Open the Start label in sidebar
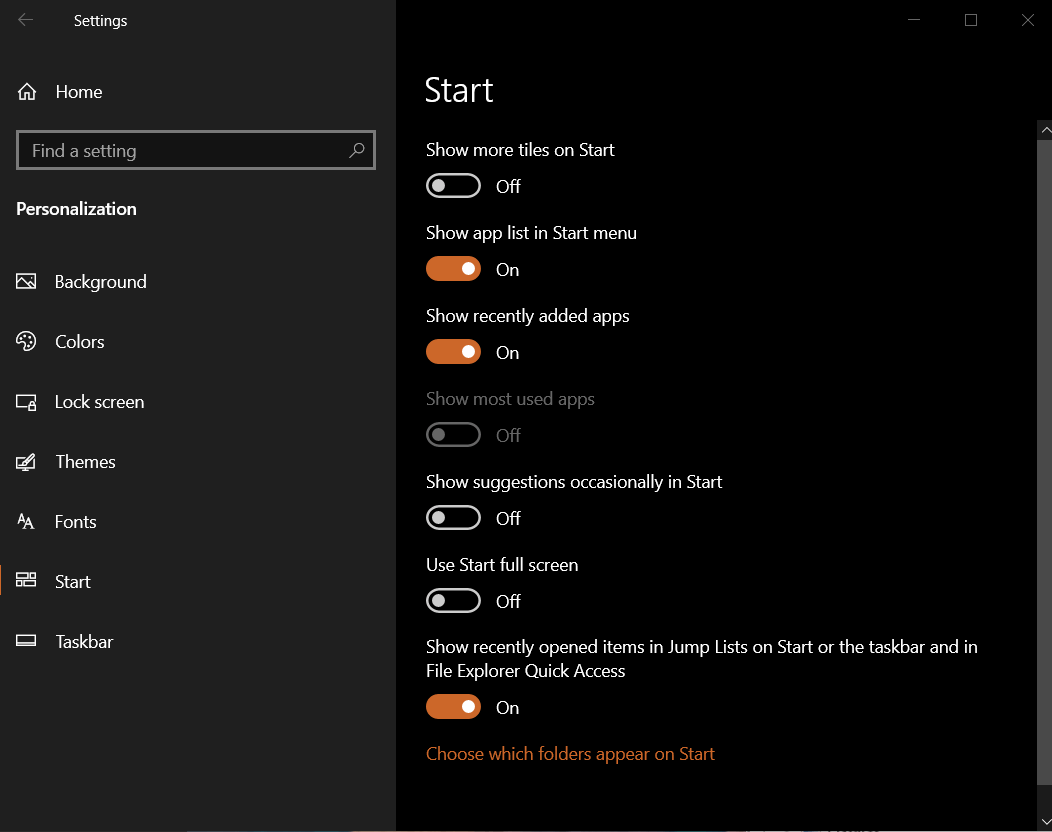Screen dimensions: 1052x832 click(x=72, y=582)
